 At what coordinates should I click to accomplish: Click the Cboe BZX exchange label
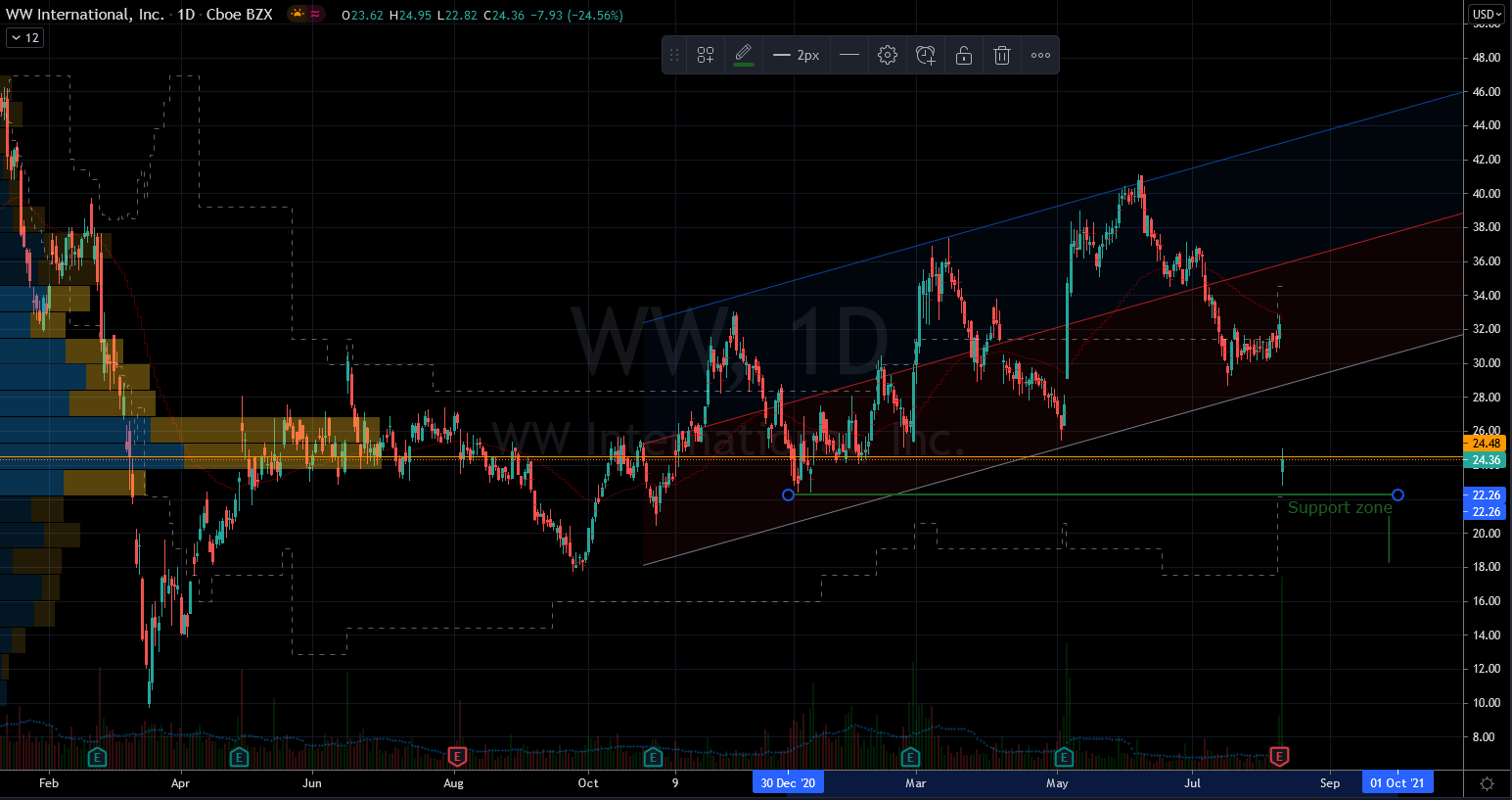(240, 15)
